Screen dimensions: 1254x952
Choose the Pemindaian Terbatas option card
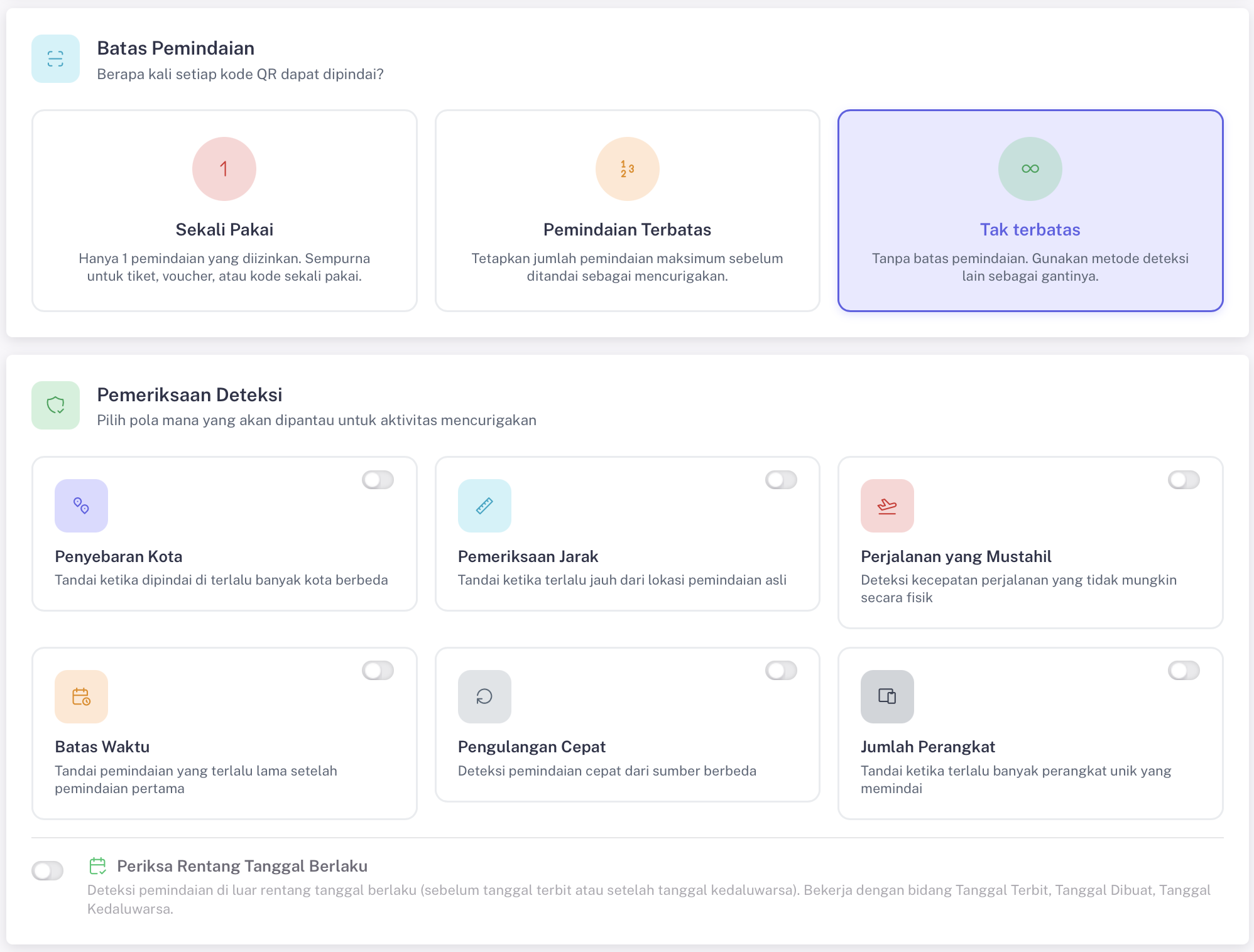pyautogui.click(x=627, y=210)
